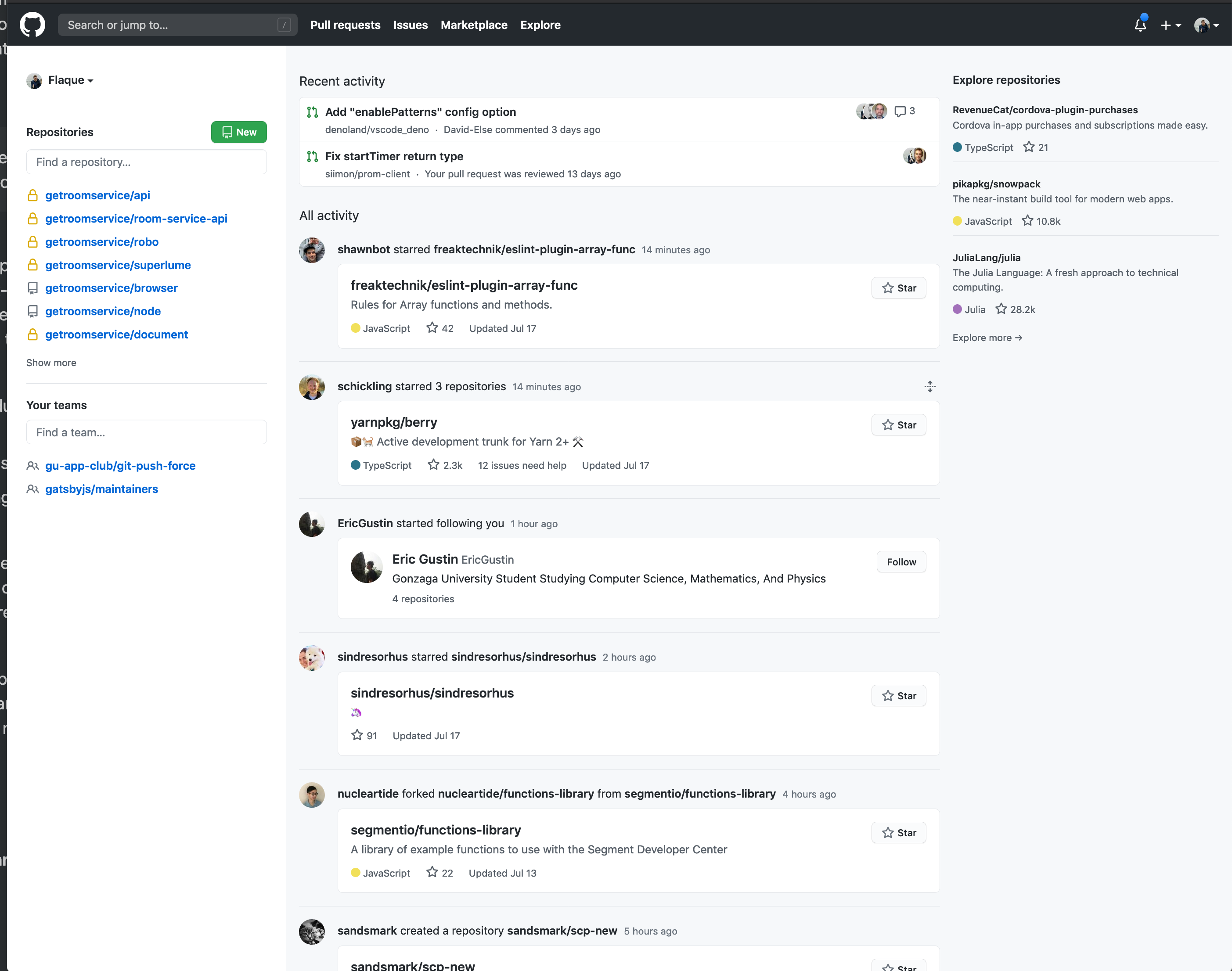Click sindresorhus avatar in activity feed
The image size is (1232, 971).
click(312, 658)
